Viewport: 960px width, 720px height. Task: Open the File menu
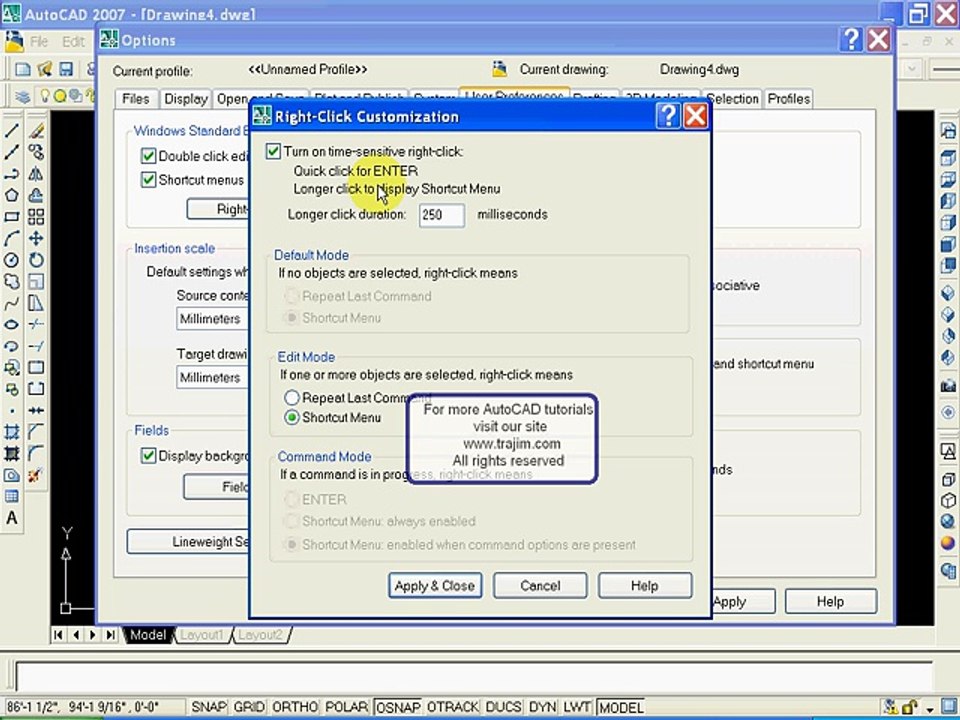(x=39, y=42)
